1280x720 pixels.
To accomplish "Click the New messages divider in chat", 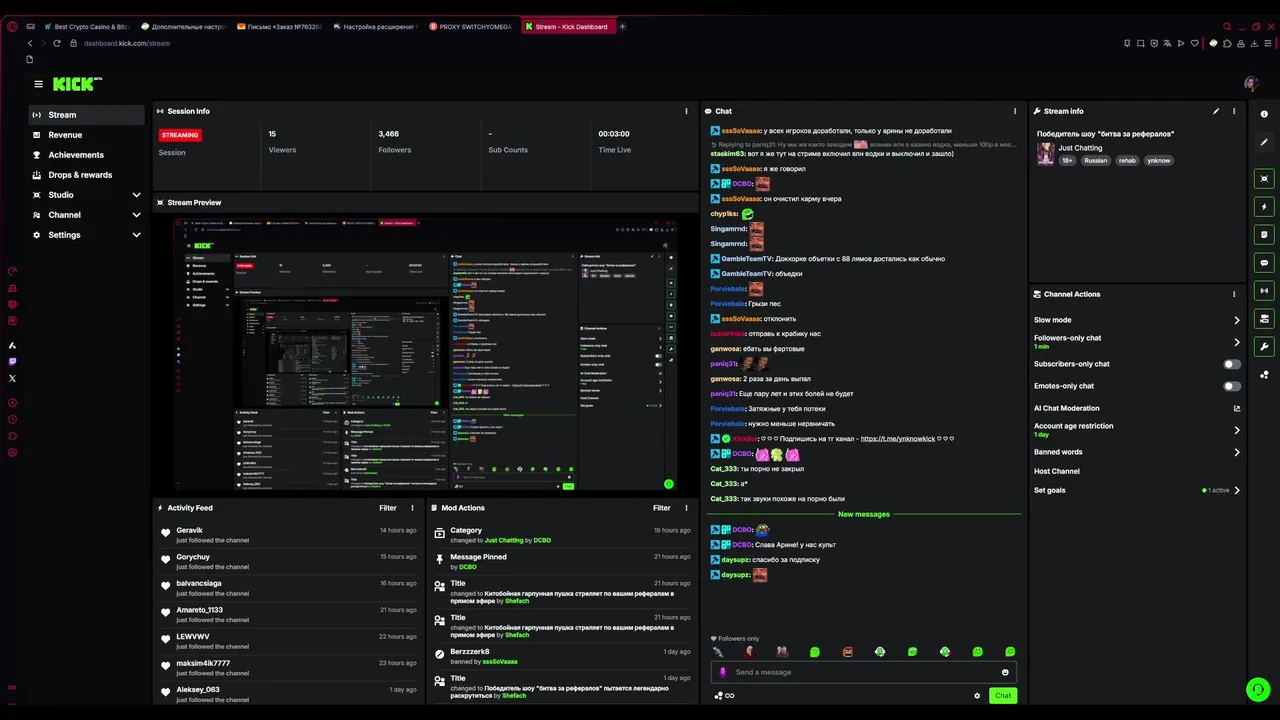I will point(864,514).
